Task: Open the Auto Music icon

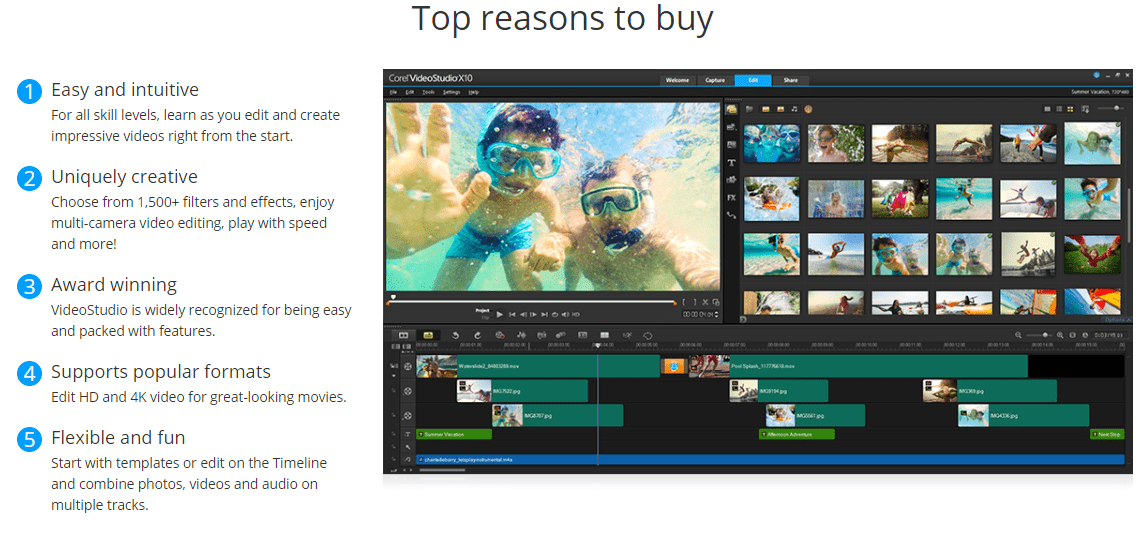Action: pos(541,335)
